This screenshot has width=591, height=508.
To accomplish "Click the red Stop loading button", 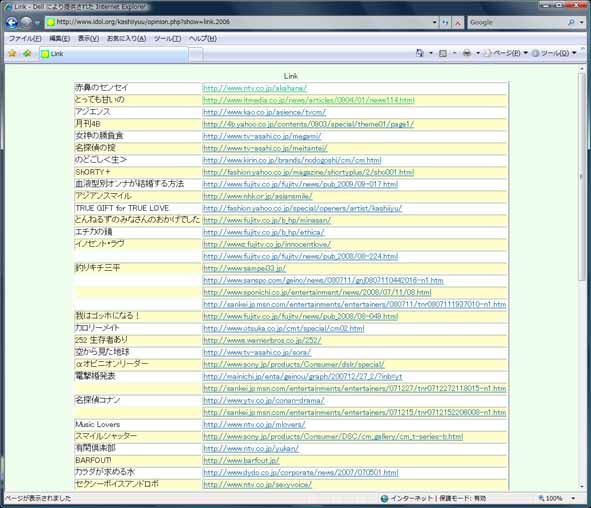I will (458, 23).
